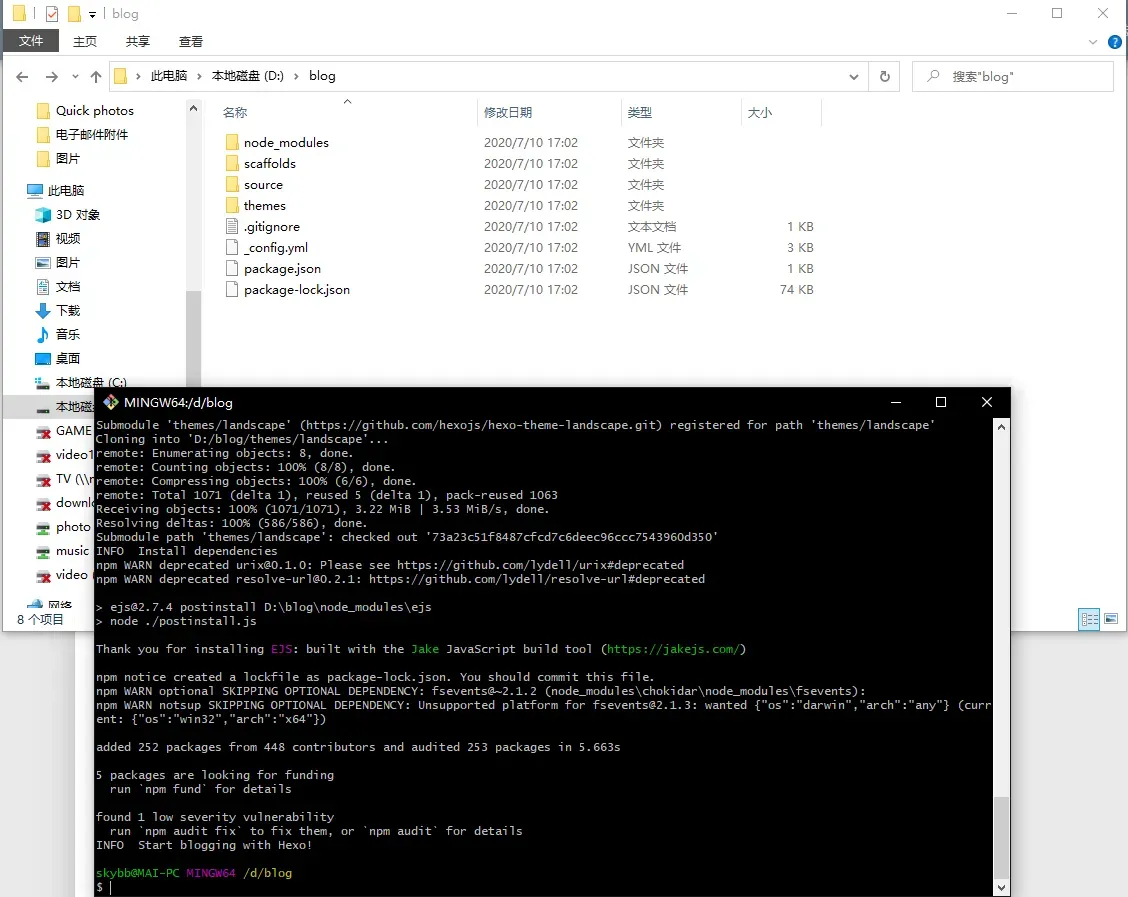The height and width of the screenshot is (897, 1128).
Task: Select the package.json file icon
Action: [232, 268]
